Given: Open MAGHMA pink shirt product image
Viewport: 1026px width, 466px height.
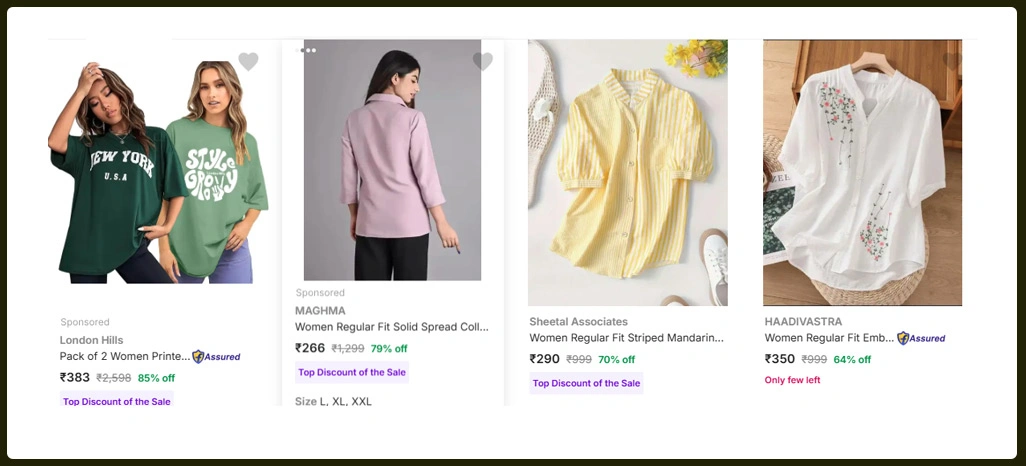Looking at the screenshot, I should (x=392, y=160).
